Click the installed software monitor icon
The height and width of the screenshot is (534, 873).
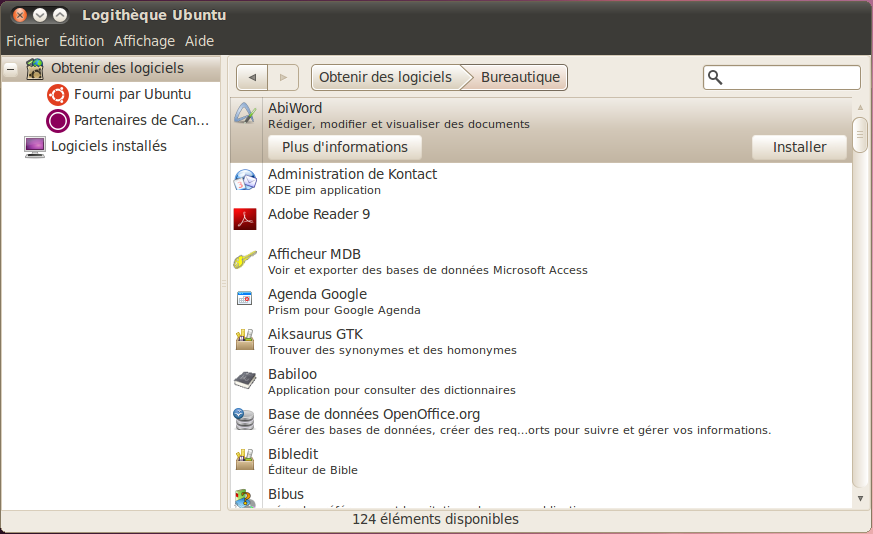(x=35, y=147)
